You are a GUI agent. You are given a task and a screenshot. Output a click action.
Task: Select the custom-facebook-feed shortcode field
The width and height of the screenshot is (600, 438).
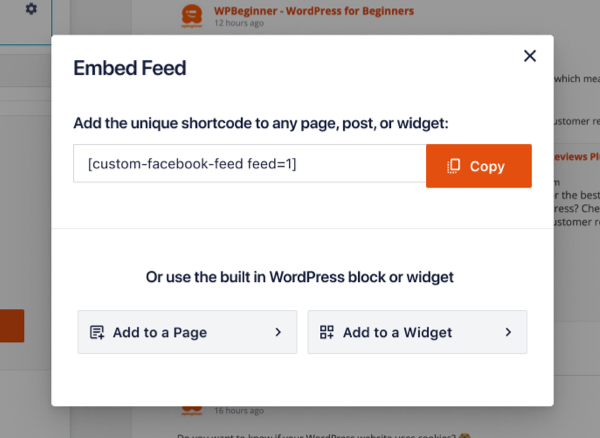point(249,164)
